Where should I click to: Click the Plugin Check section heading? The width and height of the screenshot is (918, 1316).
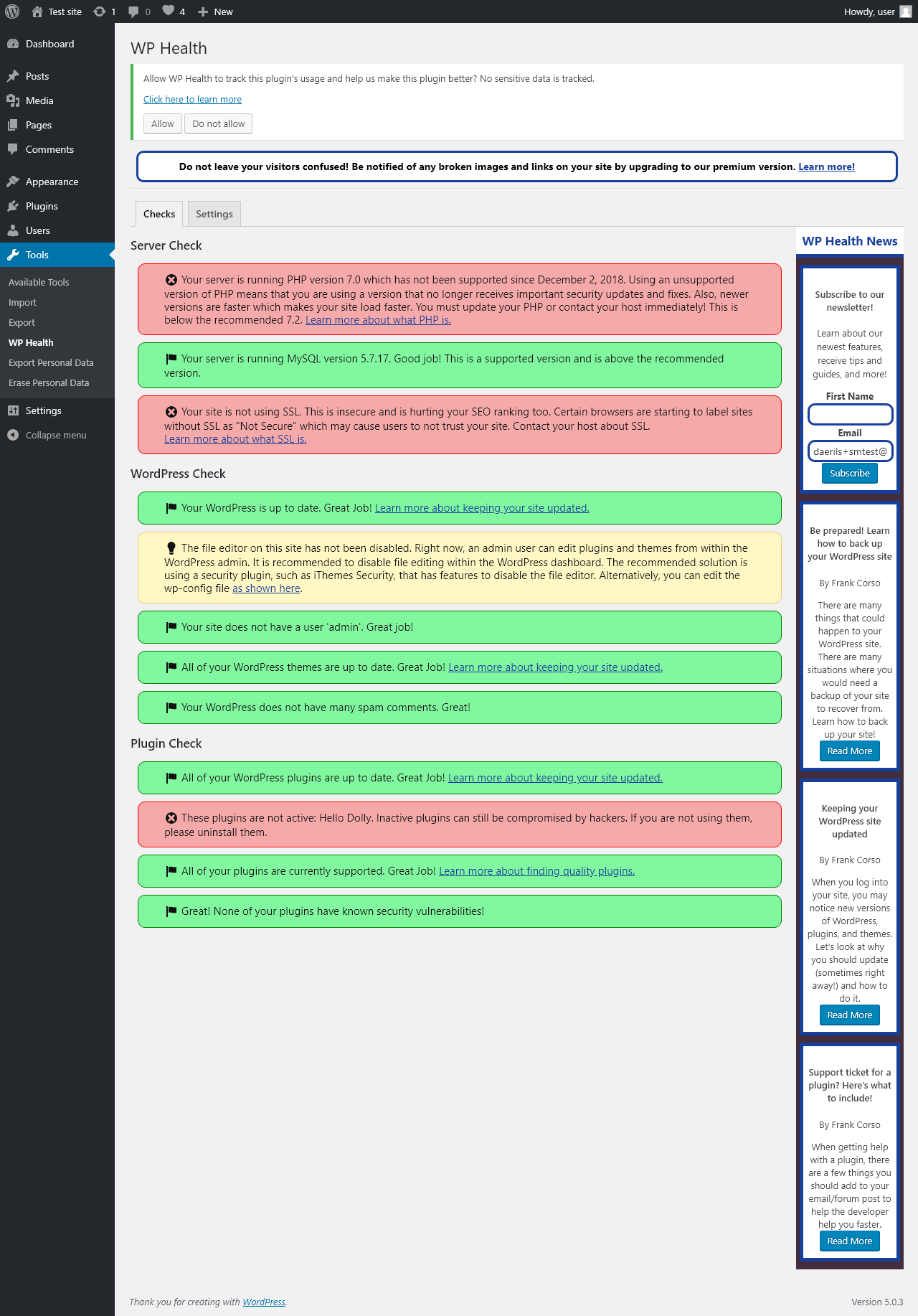pos(166,743)
